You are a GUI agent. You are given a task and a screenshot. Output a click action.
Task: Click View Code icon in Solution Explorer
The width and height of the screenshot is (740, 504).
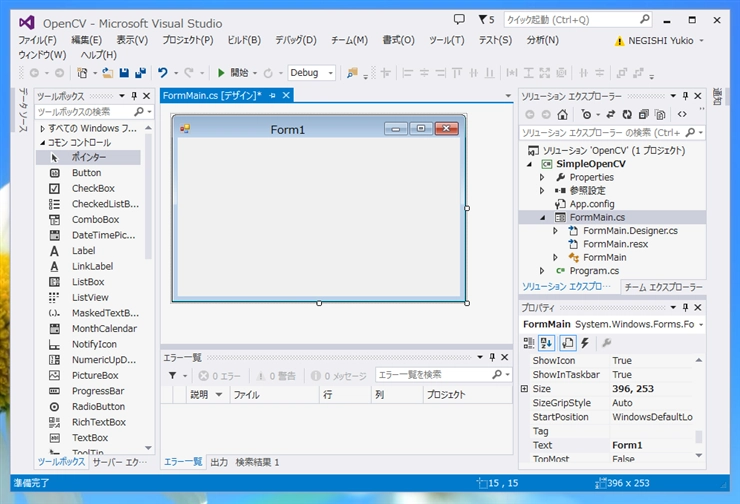point(682,114)
